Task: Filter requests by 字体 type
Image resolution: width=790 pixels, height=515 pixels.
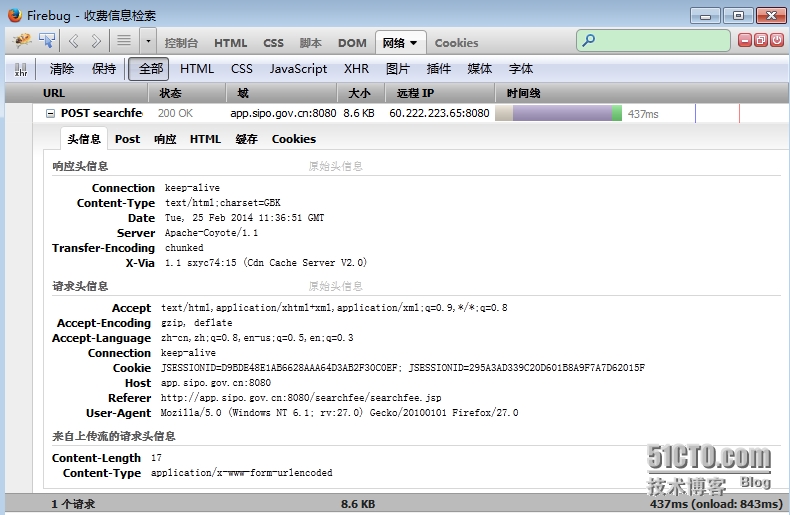Action: (520, 69)
